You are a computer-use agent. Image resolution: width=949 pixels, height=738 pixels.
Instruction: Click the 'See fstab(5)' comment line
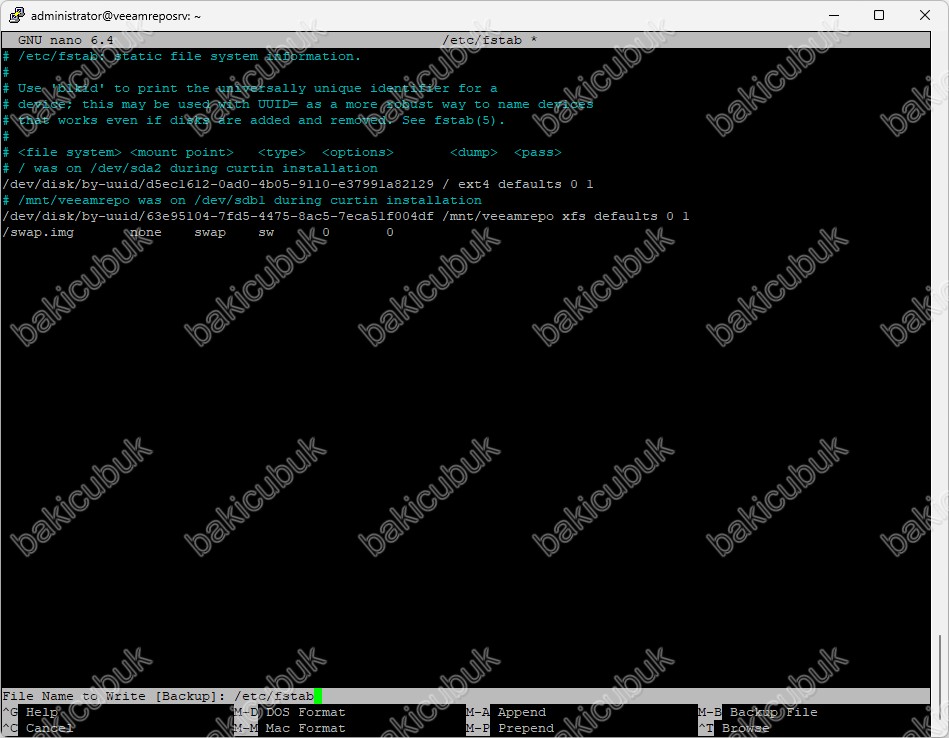click(x=254, y=120)
